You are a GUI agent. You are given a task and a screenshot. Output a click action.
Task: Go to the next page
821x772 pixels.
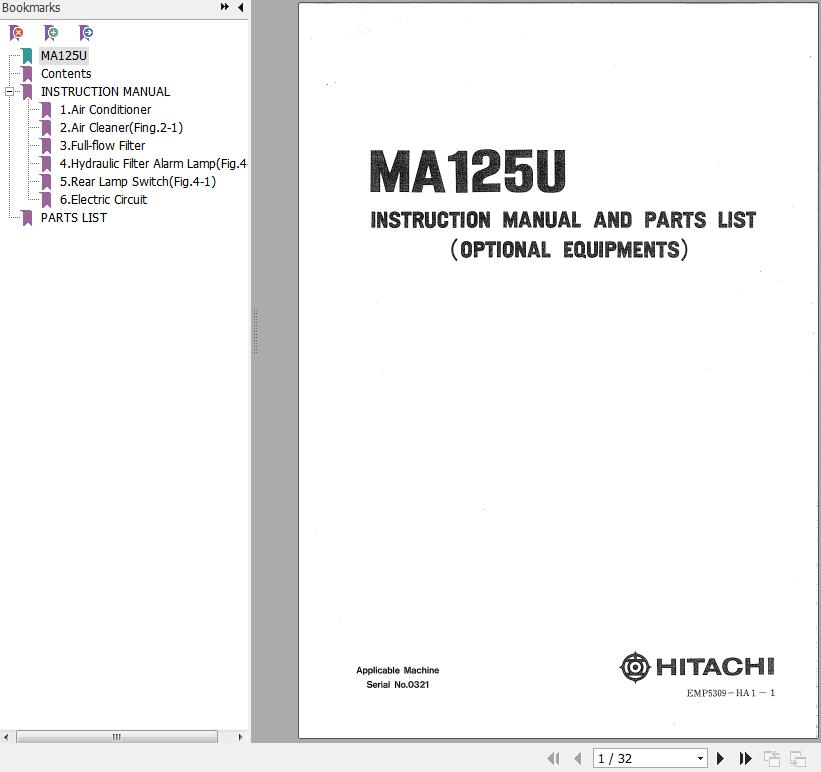[x=720, y=758]
